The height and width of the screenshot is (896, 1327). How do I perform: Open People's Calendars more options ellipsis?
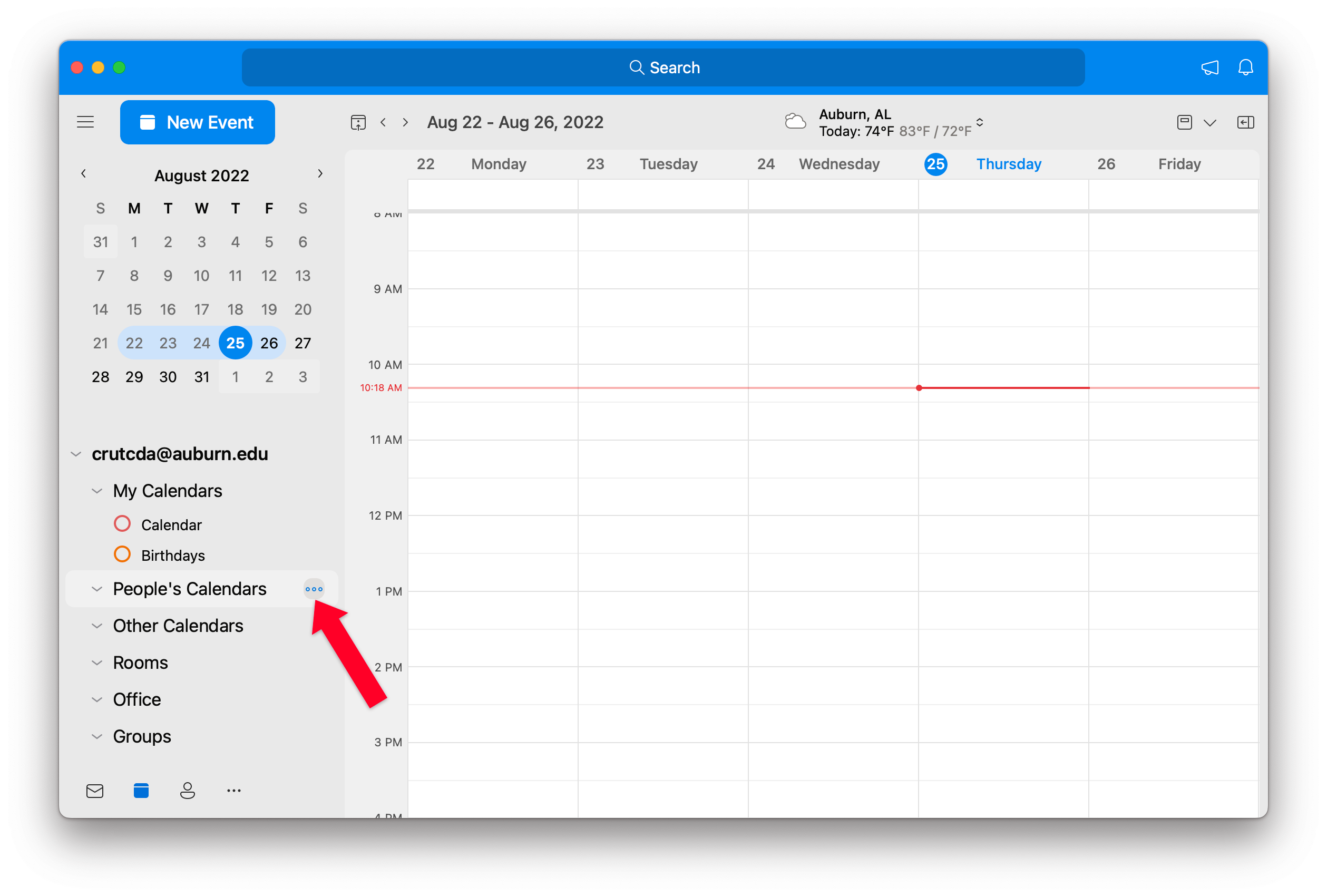314,589
